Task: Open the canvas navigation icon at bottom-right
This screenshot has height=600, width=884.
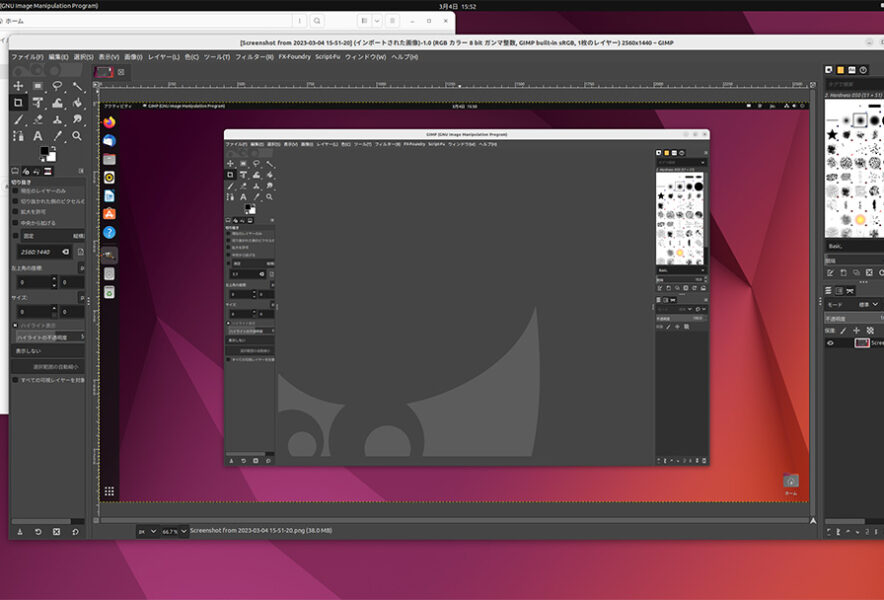Action: coord(813,520)
